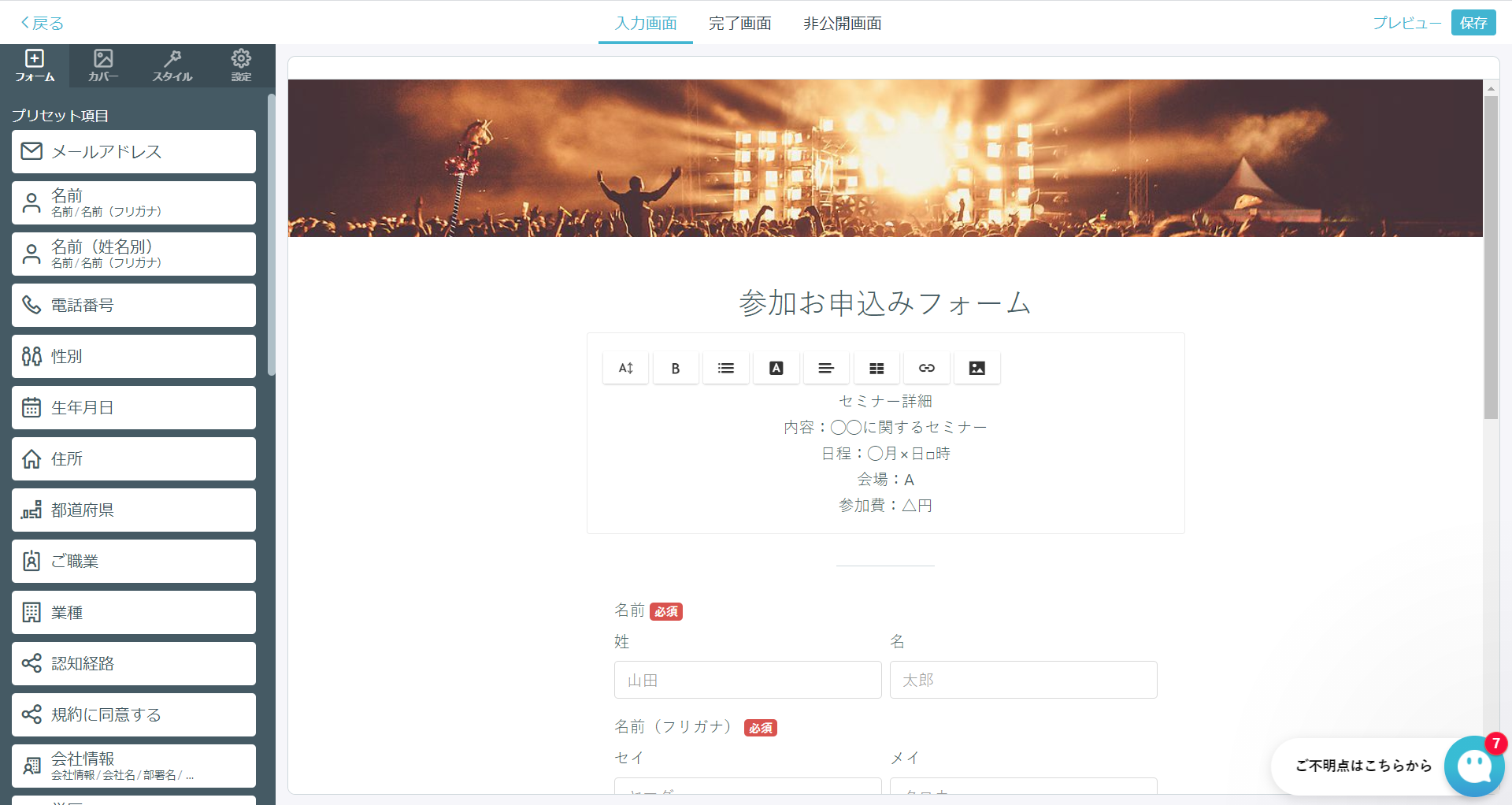Open the form プレビュー
Image resolution: width=1512 pixels, height=805 pixels.
coord(1406,22)
